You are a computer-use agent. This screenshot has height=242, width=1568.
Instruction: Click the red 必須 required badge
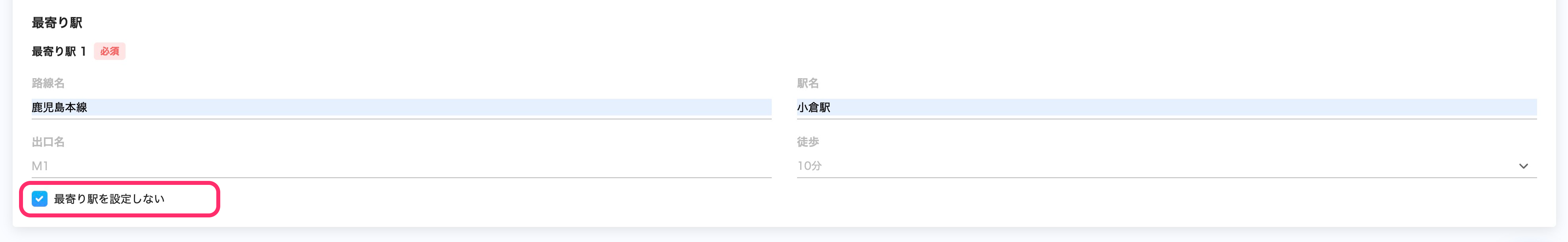[110, 52]
